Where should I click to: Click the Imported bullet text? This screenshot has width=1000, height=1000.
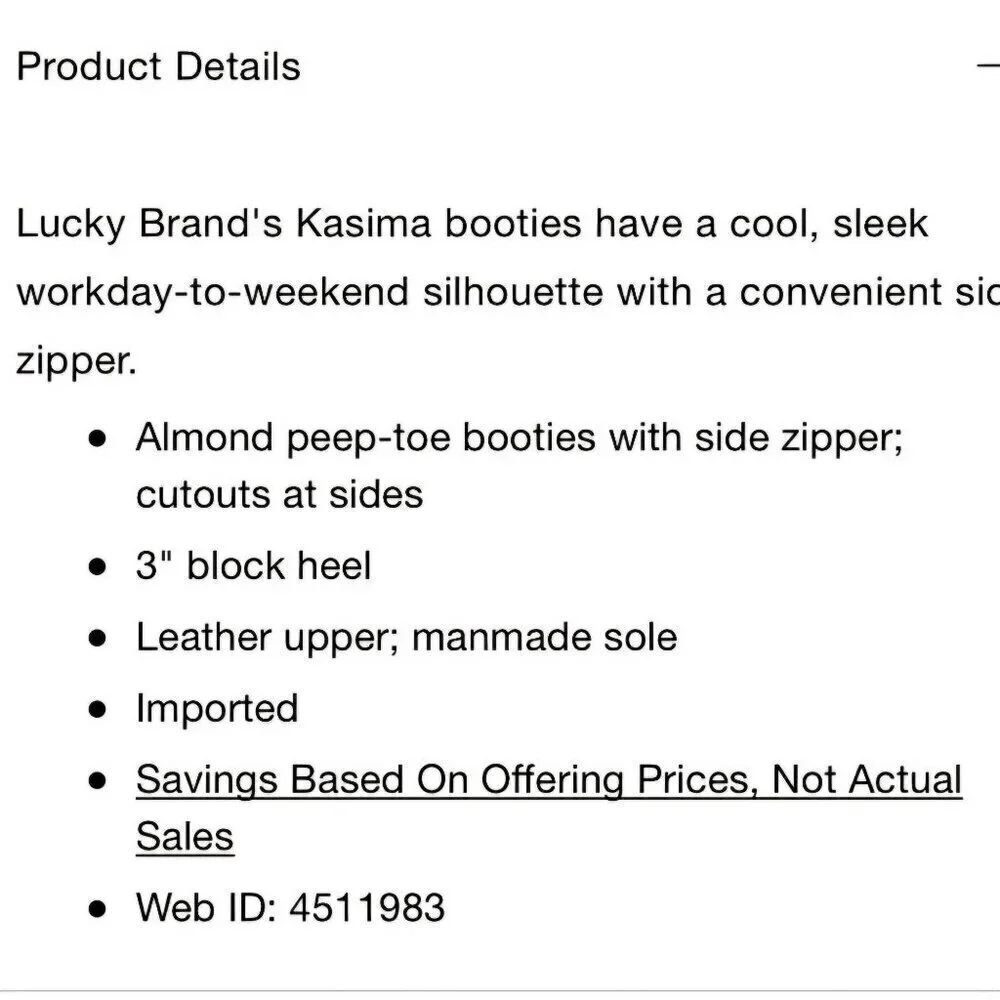pos(217,709)
